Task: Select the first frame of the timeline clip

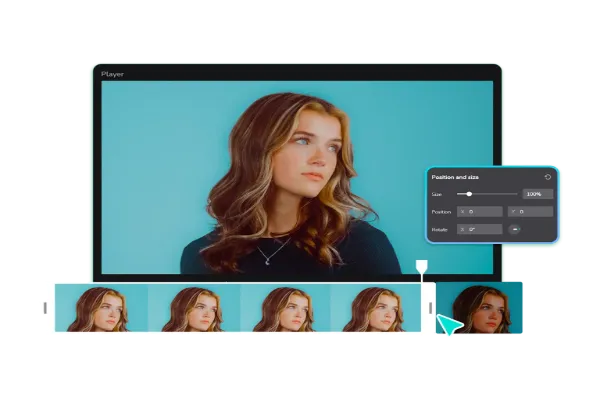Action: pyautogui.click(x=101, y=308)
